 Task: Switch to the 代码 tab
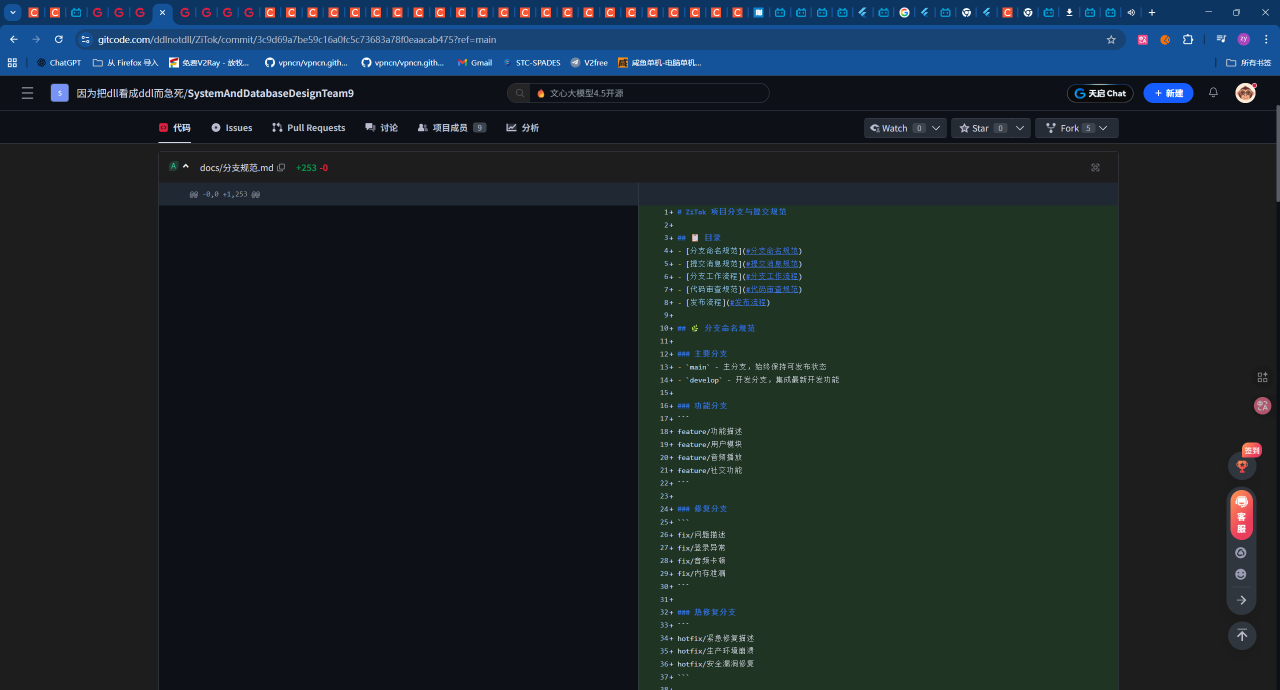click(x=174, y=128)
